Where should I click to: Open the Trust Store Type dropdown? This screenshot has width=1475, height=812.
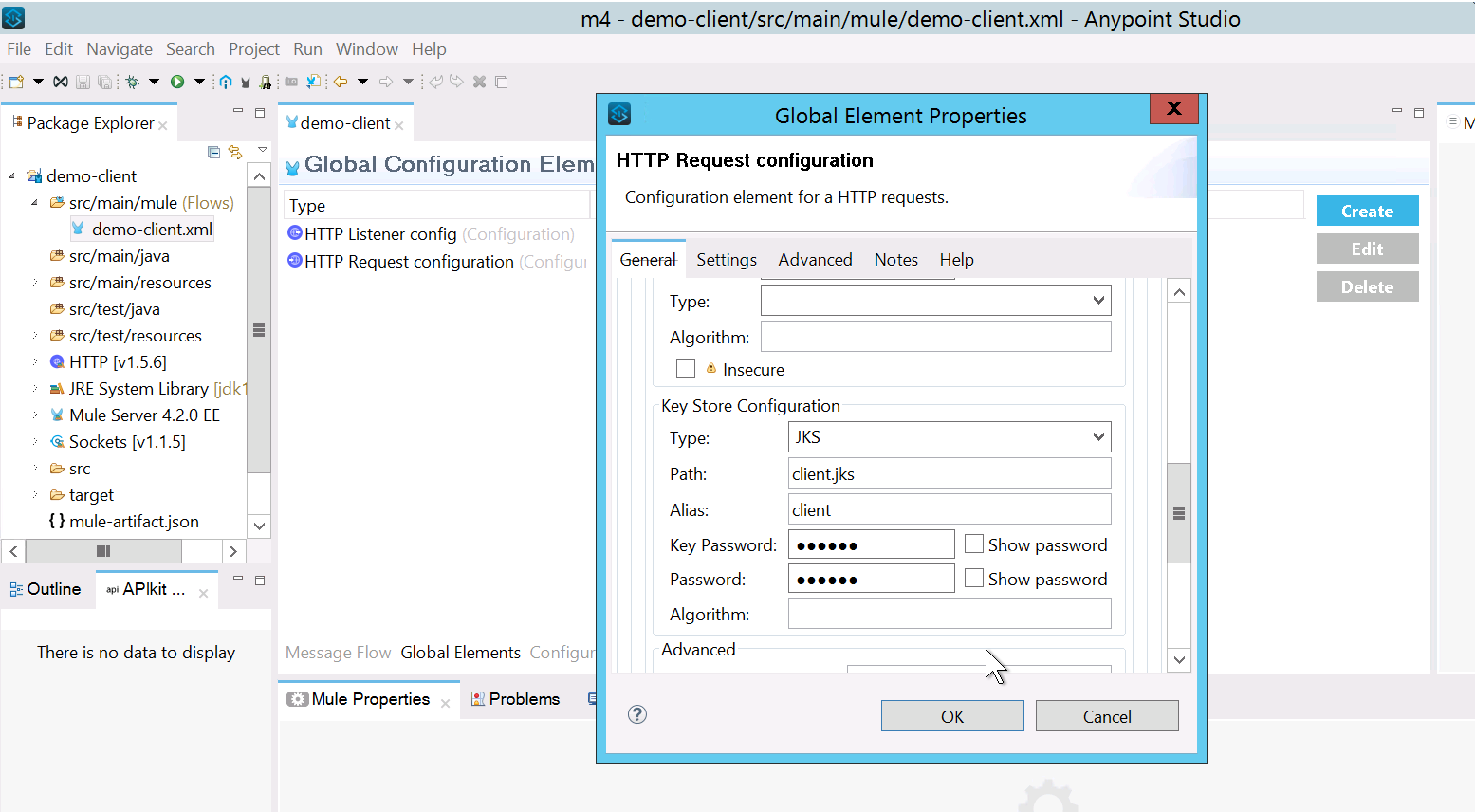[x=1098, y=301]
